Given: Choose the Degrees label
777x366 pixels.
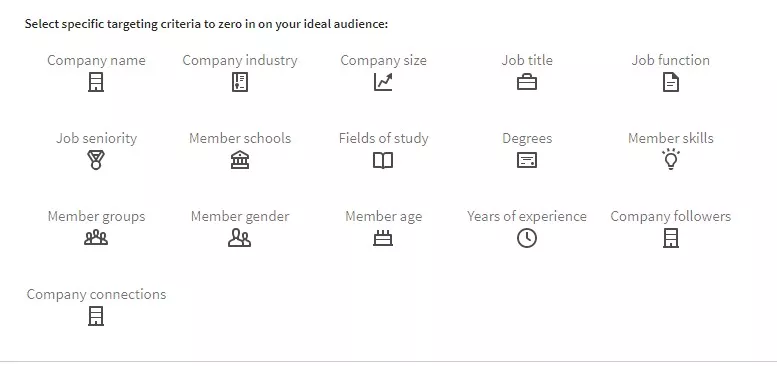Looking at the screenshot, I should click(527, 138).
